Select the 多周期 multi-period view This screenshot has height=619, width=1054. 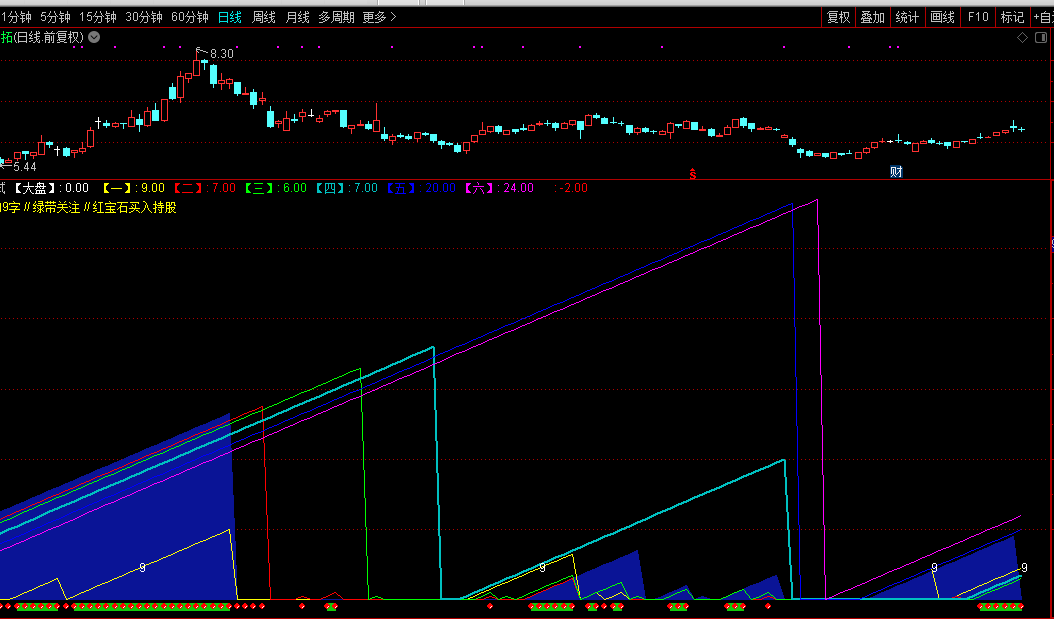click(336, 17)
